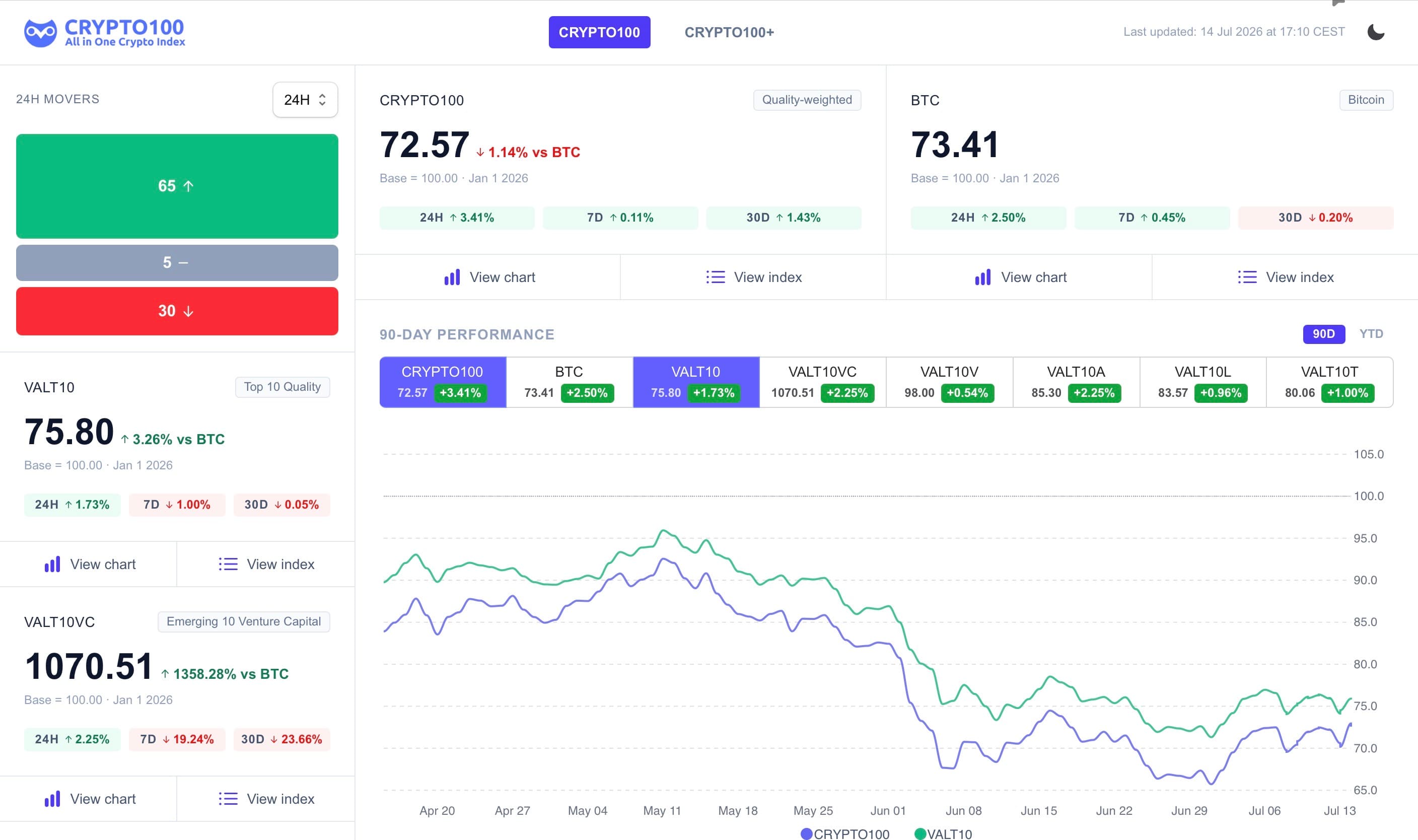Open View chart for VALT10VC

88,799
